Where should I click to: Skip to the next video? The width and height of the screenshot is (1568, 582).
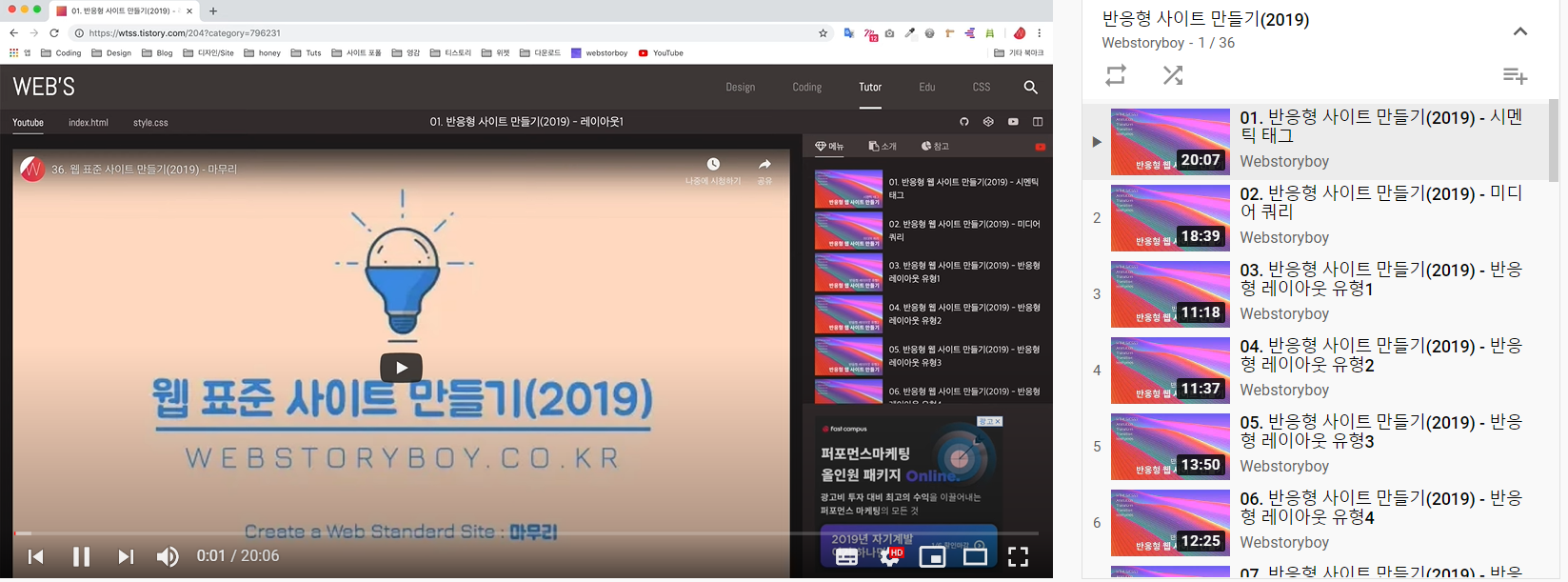pos(126,556)
